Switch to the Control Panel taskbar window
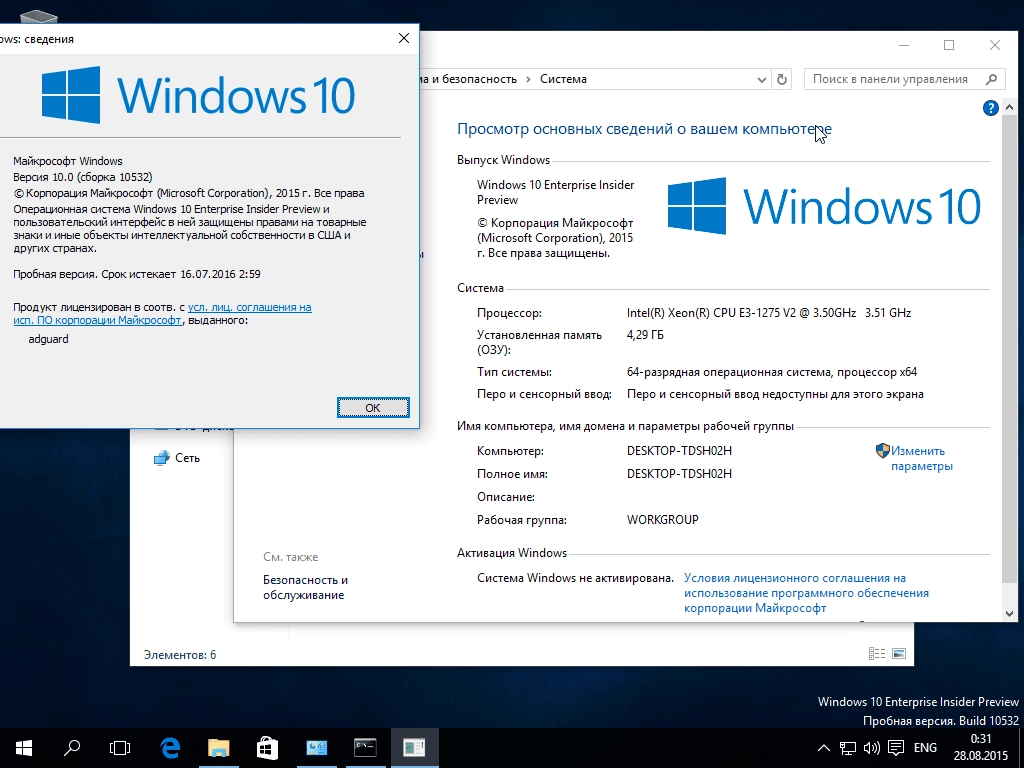Screen dimensions: 1024x768 click(316, 748)
